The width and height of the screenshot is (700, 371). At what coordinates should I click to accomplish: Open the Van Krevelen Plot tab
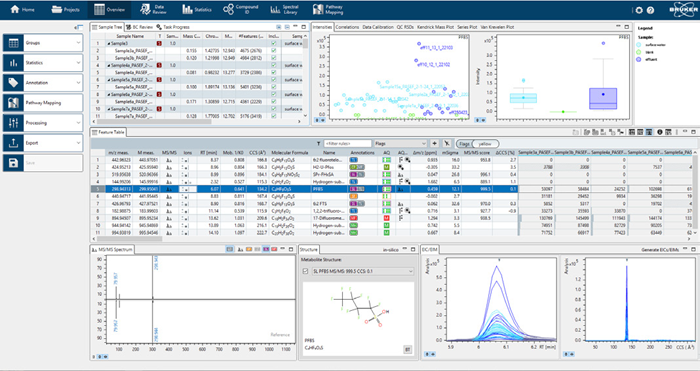(x=497, y=27)
